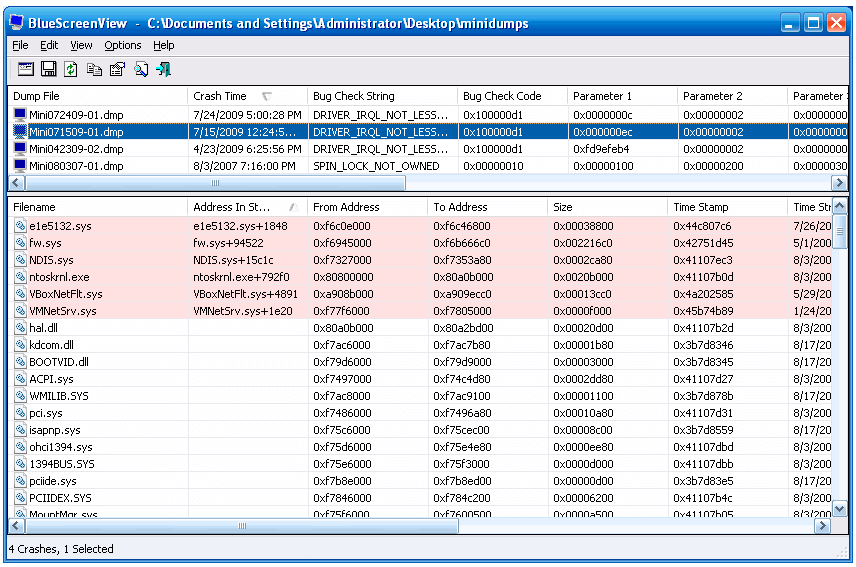Viewport: 856px width, 567px height.
Task: Click the Exit door toolbar icon
Action: [x=163, y=69]
